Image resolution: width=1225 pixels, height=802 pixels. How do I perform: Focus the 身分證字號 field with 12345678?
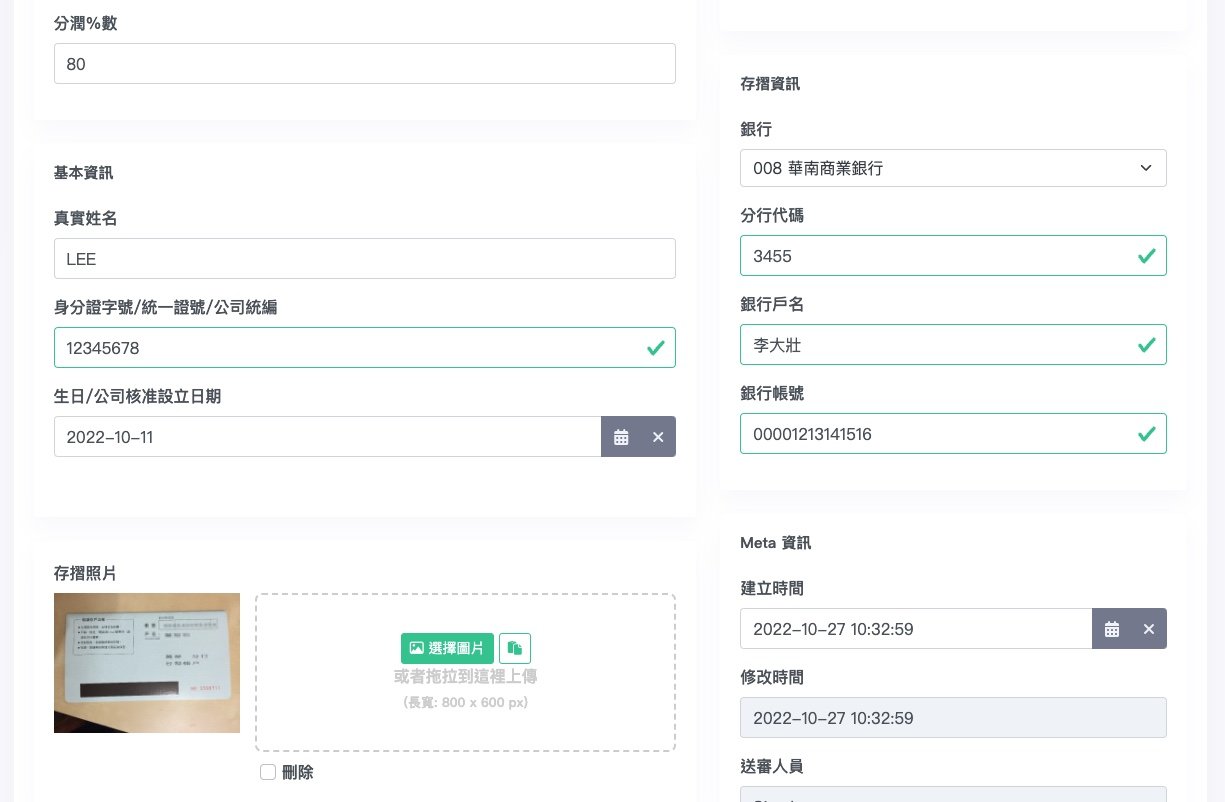click(350, 348)
